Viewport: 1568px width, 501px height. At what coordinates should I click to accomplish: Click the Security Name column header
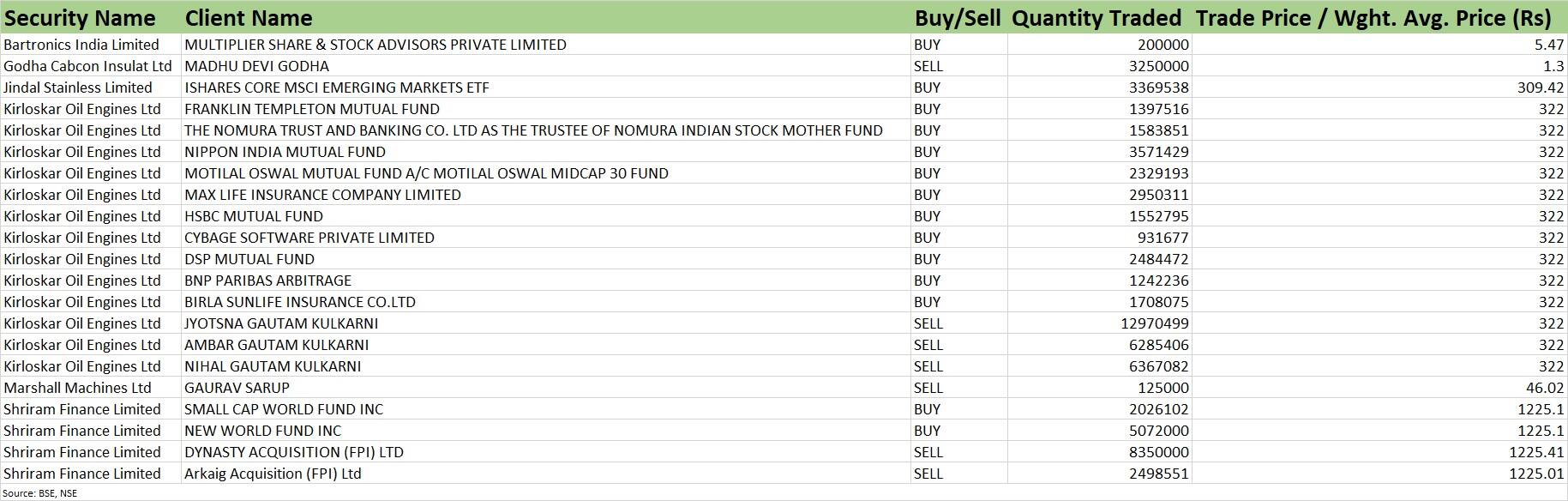click(81, 18)
